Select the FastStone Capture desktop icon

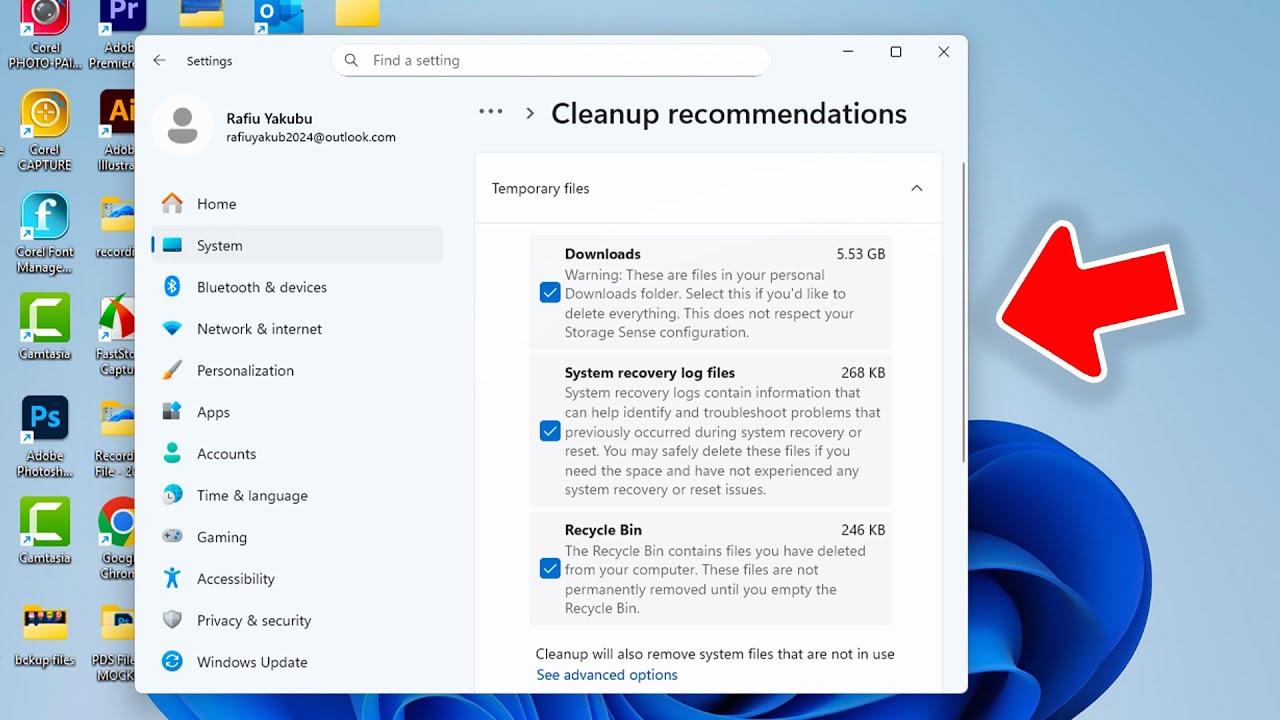pos(117,334)
